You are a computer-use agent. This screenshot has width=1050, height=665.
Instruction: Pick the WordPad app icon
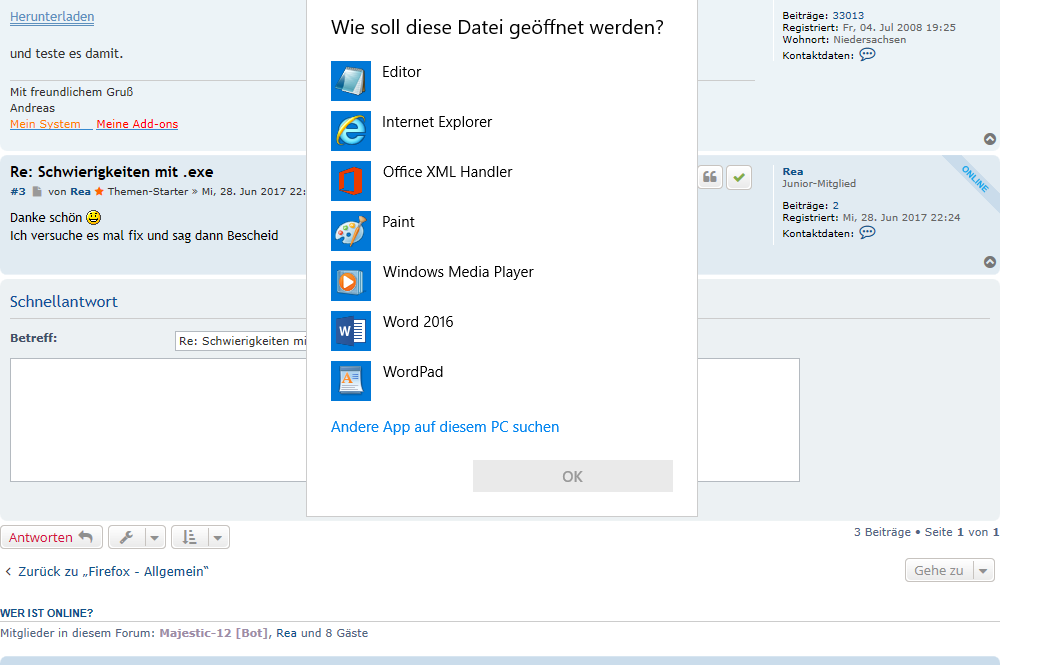350,381
